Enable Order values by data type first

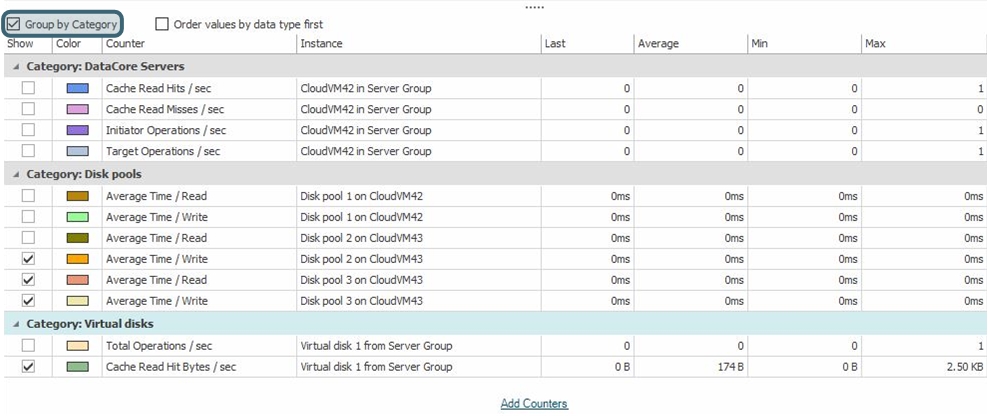pos(162,23)
